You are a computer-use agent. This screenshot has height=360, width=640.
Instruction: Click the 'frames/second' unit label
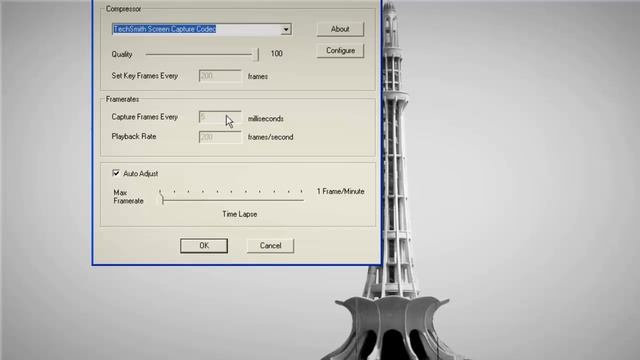tap(271, 137)
